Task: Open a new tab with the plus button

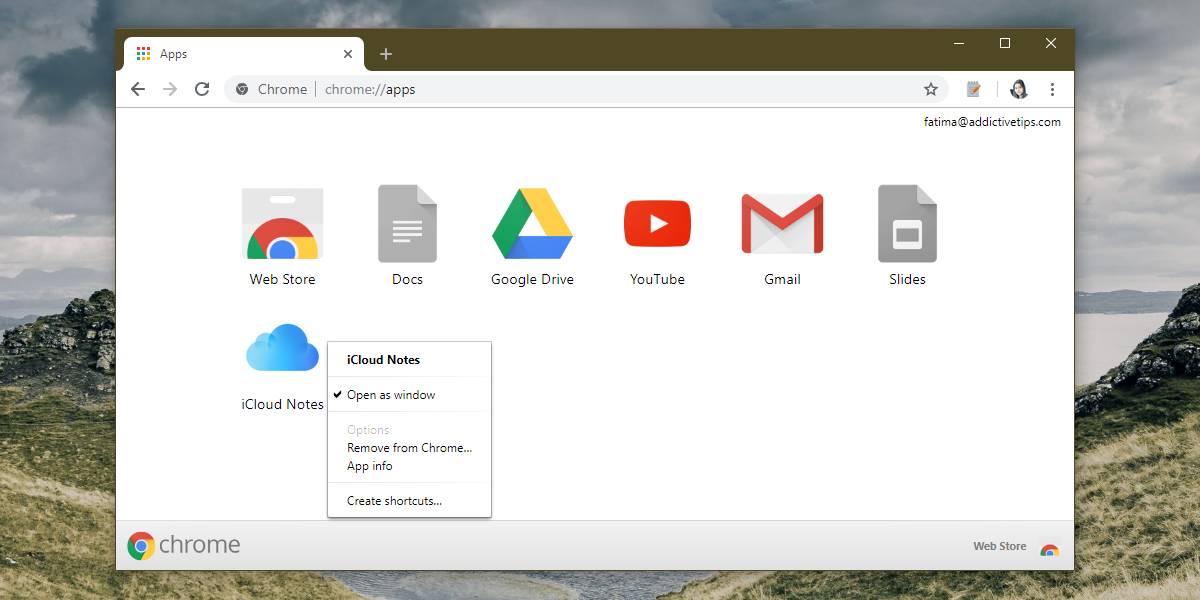Action: (386, 54)
